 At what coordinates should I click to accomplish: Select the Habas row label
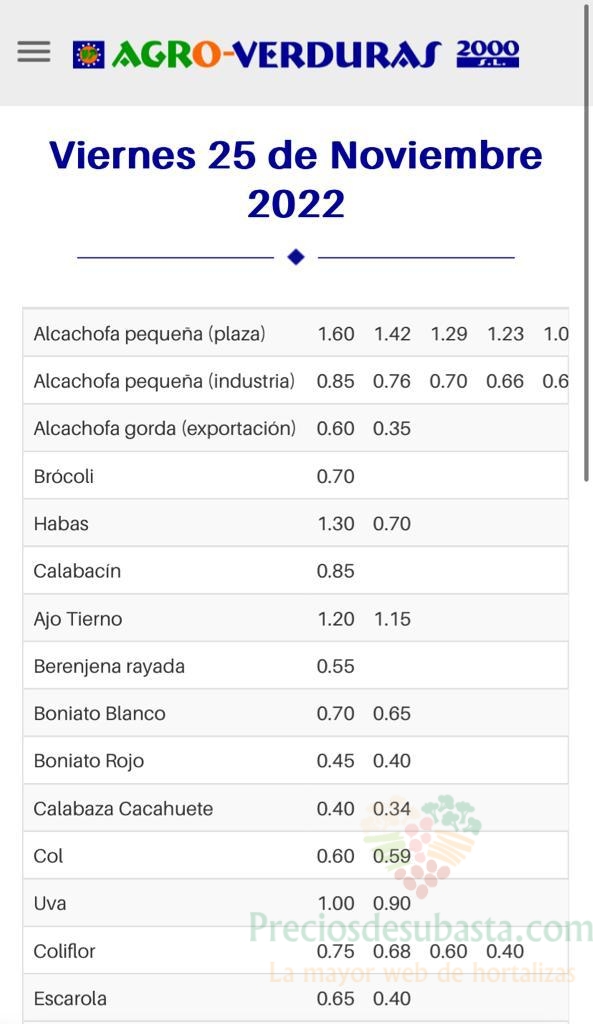click(x=61, y=524)
